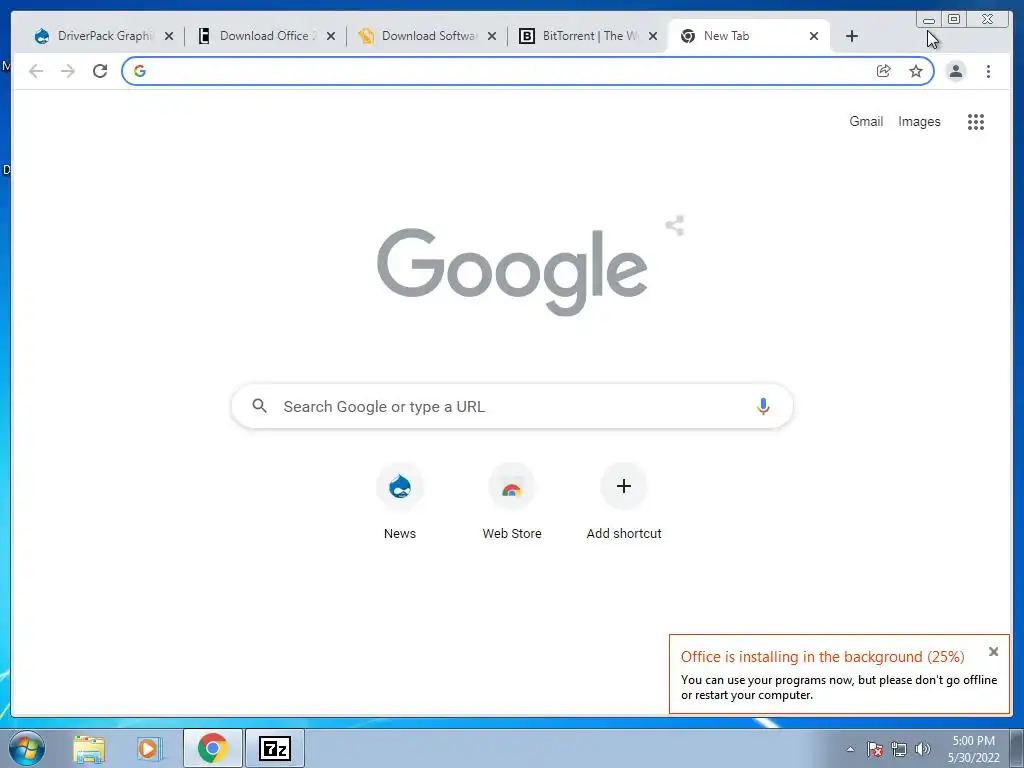The height and width of the screenshot is (768, 1024).
Task: Minimize the Chrome window
Action: (929, 20)
